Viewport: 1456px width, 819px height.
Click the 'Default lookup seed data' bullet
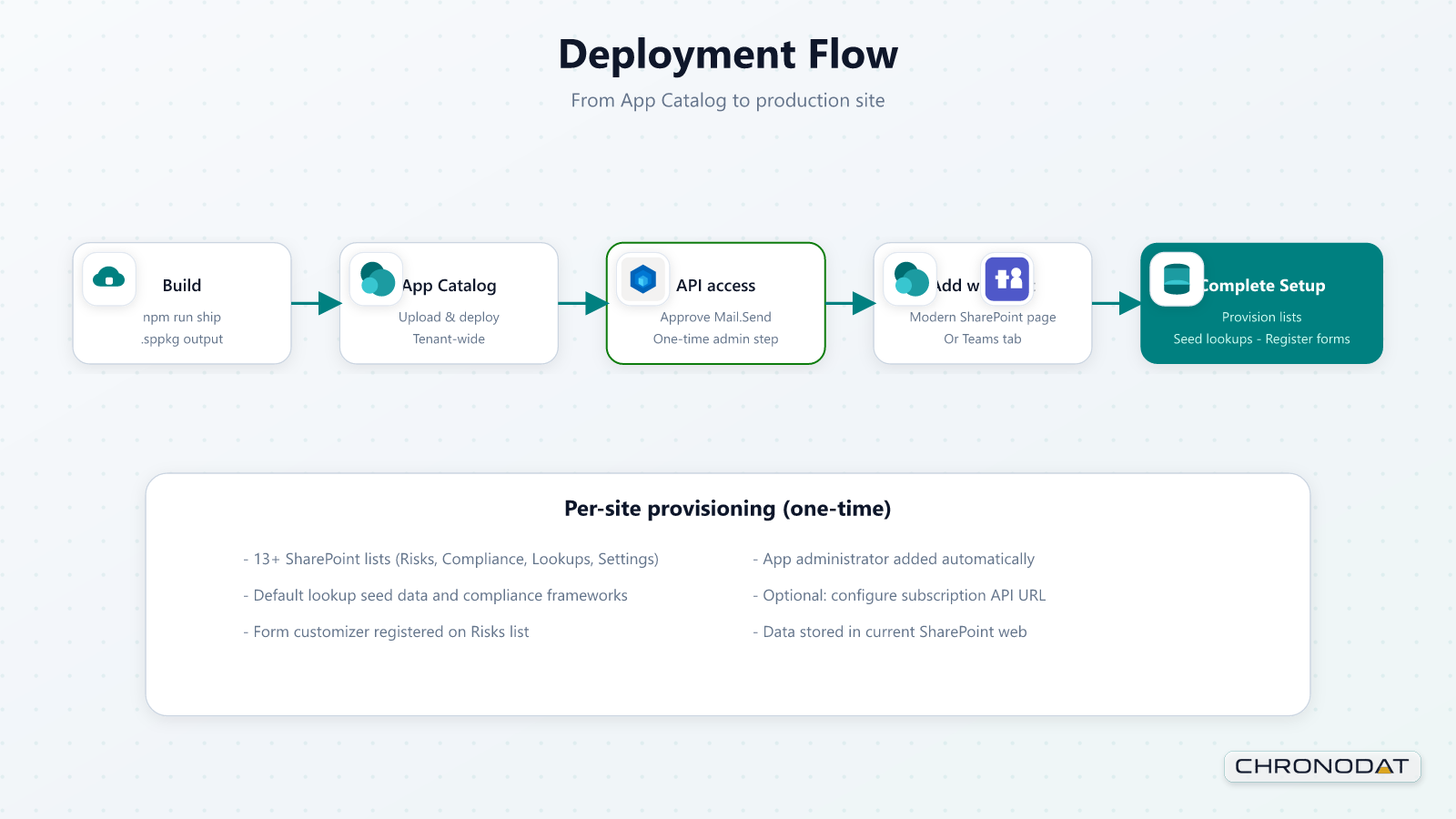[x=436, y=595]
